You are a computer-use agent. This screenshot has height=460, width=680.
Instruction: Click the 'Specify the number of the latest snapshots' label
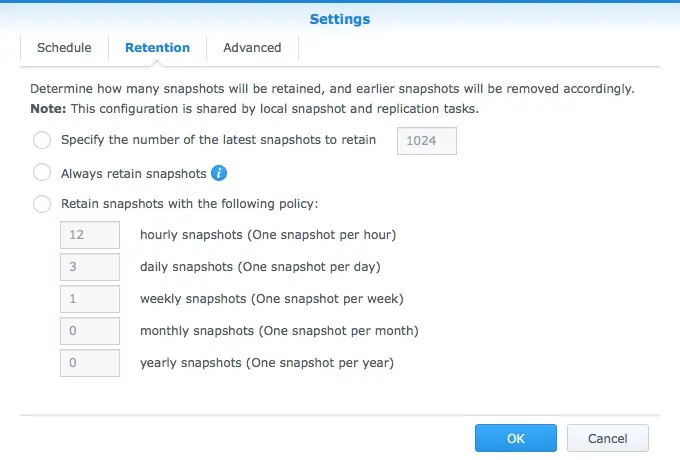(219, 140)
